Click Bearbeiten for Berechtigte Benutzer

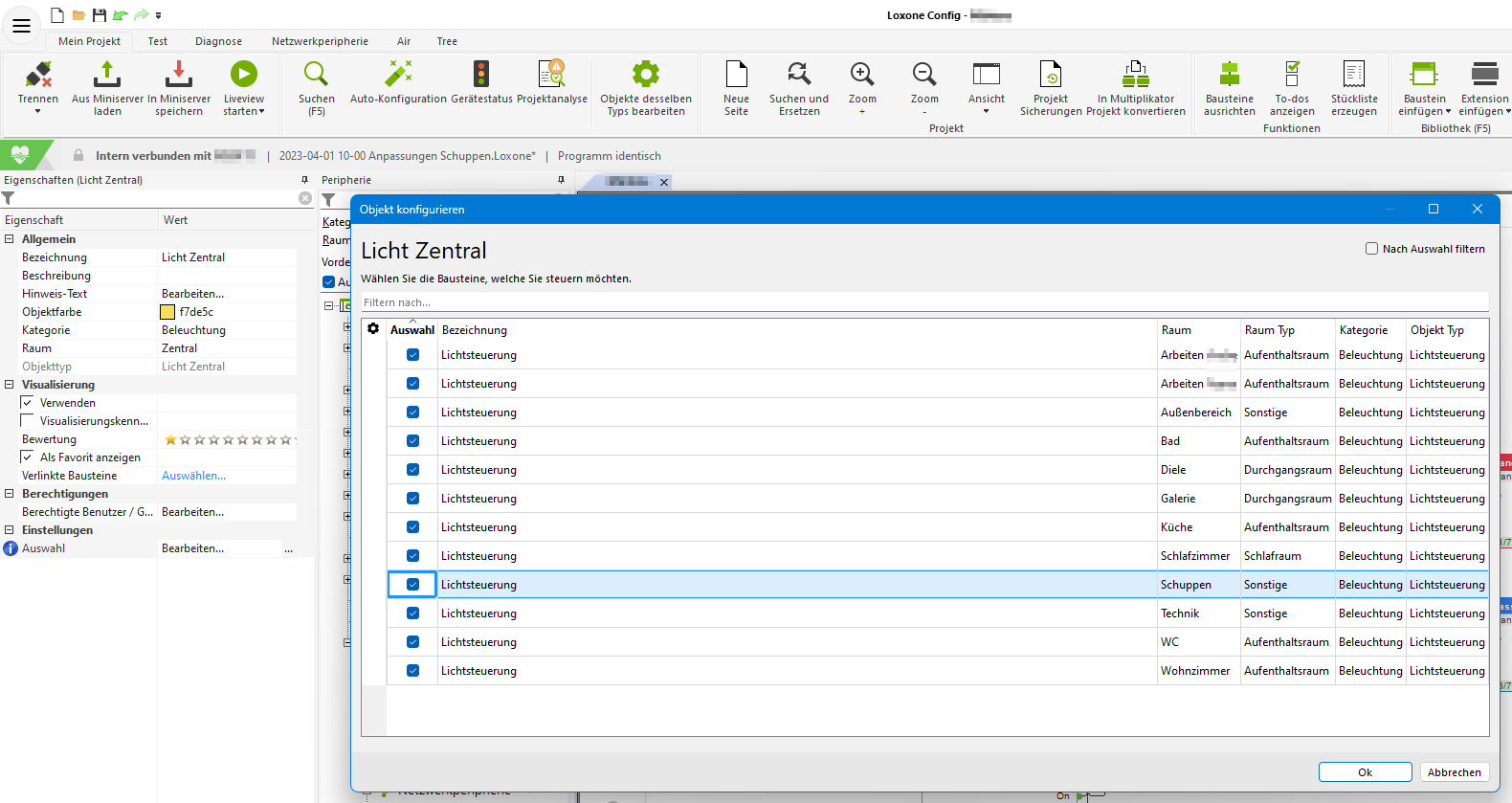tap(192, 512)
